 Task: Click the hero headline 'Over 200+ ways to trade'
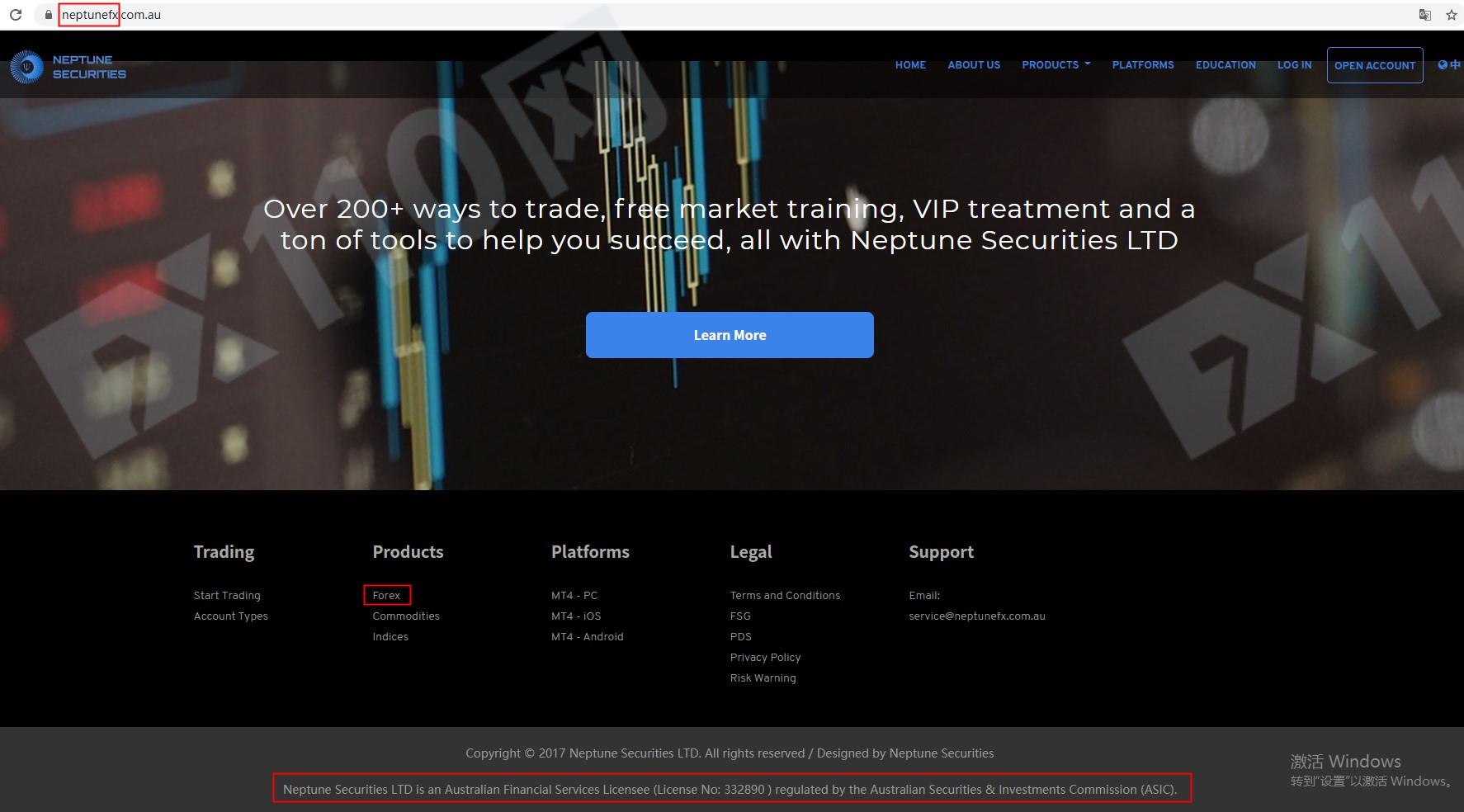click(730, 224)
